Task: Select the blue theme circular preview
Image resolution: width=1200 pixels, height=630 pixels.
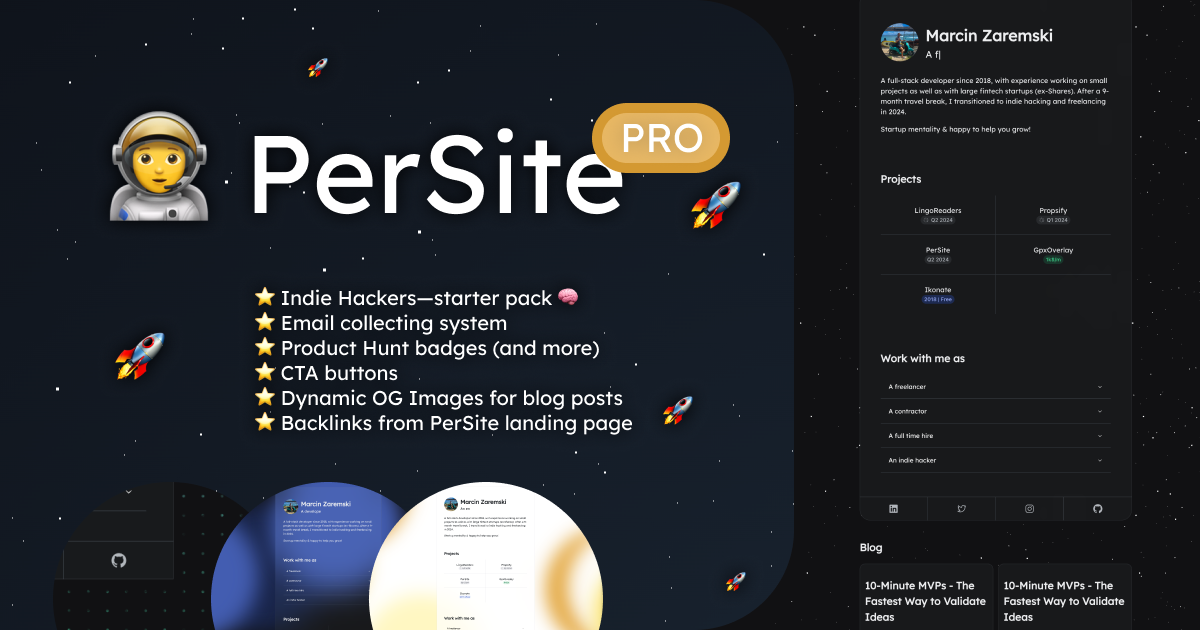Action: click(300, 558)
